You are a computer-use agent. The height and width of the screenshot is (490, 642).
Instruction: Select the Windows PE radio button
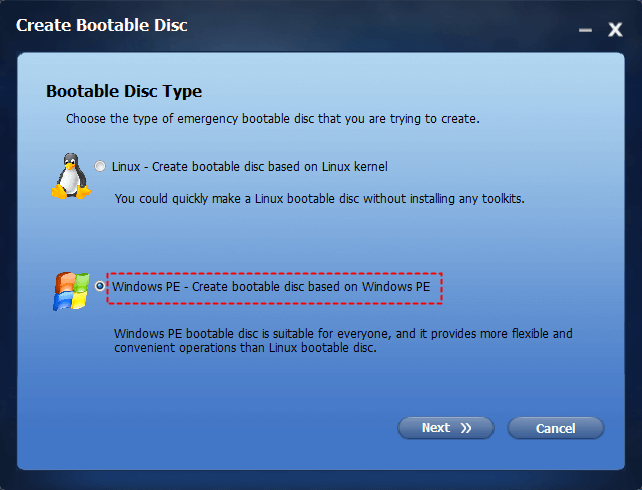(x=99, y=286)
